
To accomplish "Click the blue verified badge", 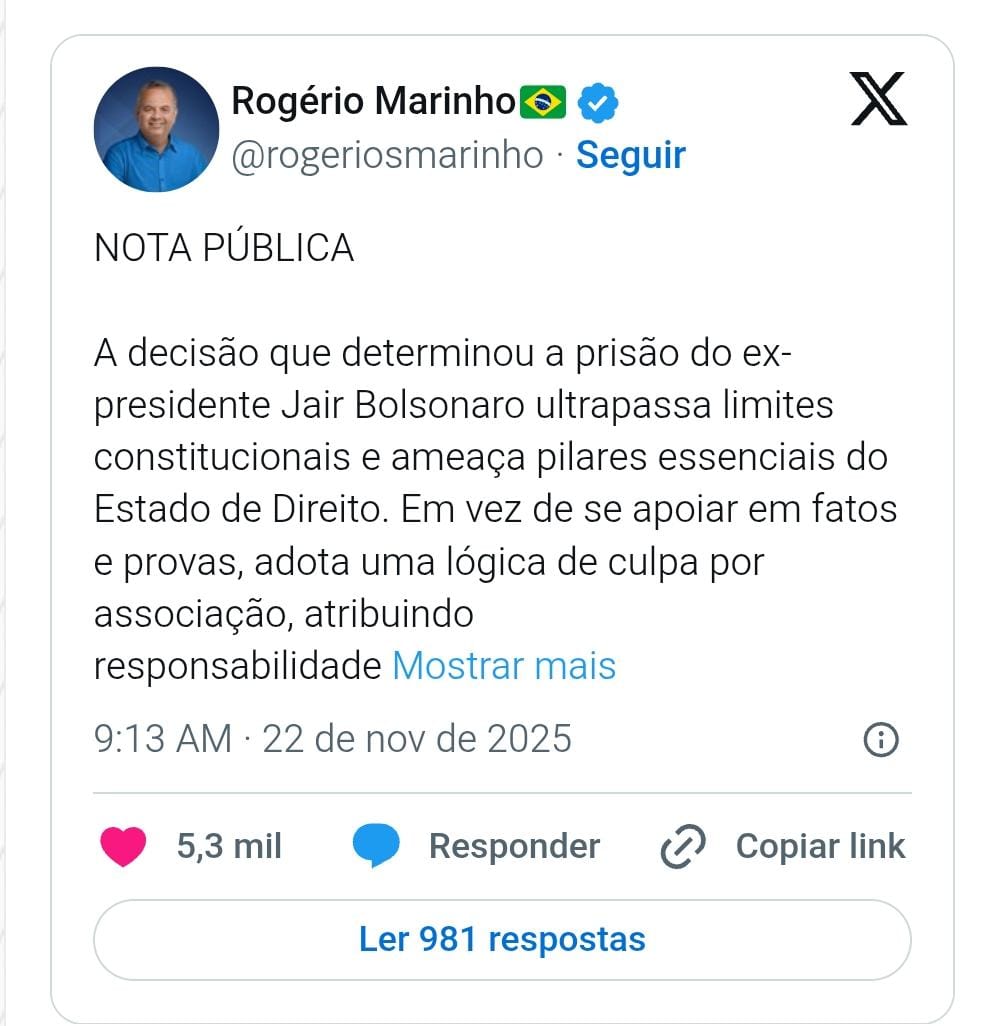I will click(x=600, y=101).
